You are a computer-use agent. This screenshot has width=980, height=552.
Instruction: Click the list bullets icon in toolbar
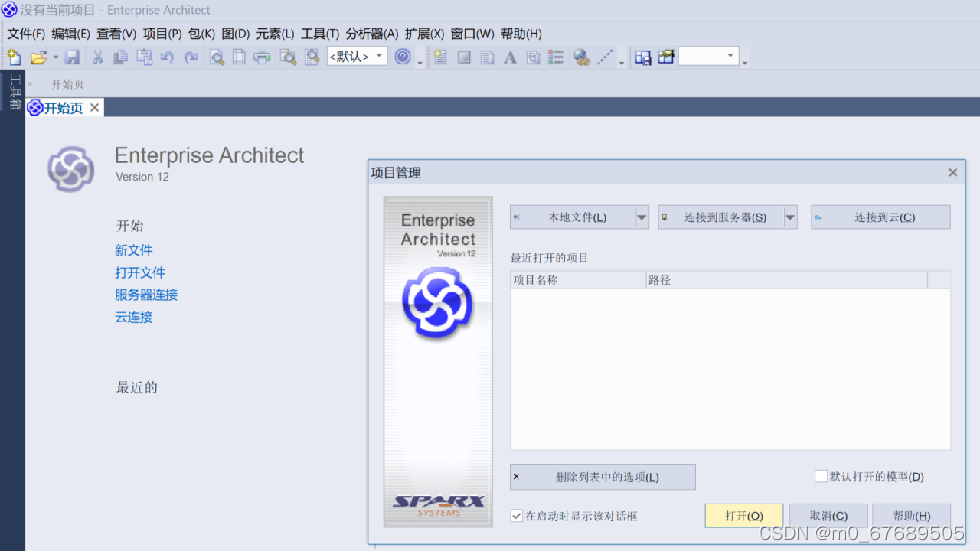pos(556,58)
